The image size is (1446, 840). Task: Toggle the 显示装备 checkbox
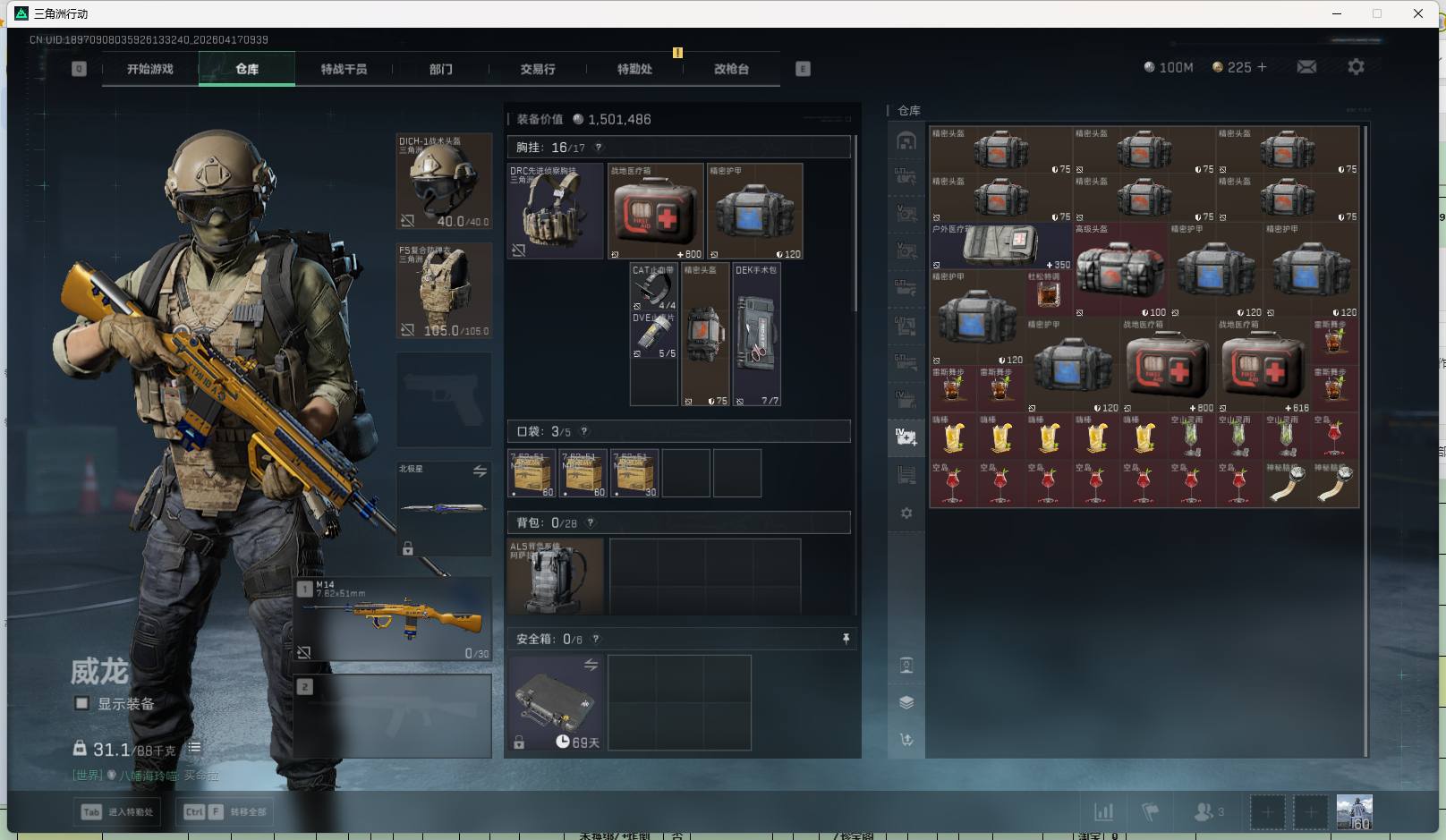click(82, 703)
